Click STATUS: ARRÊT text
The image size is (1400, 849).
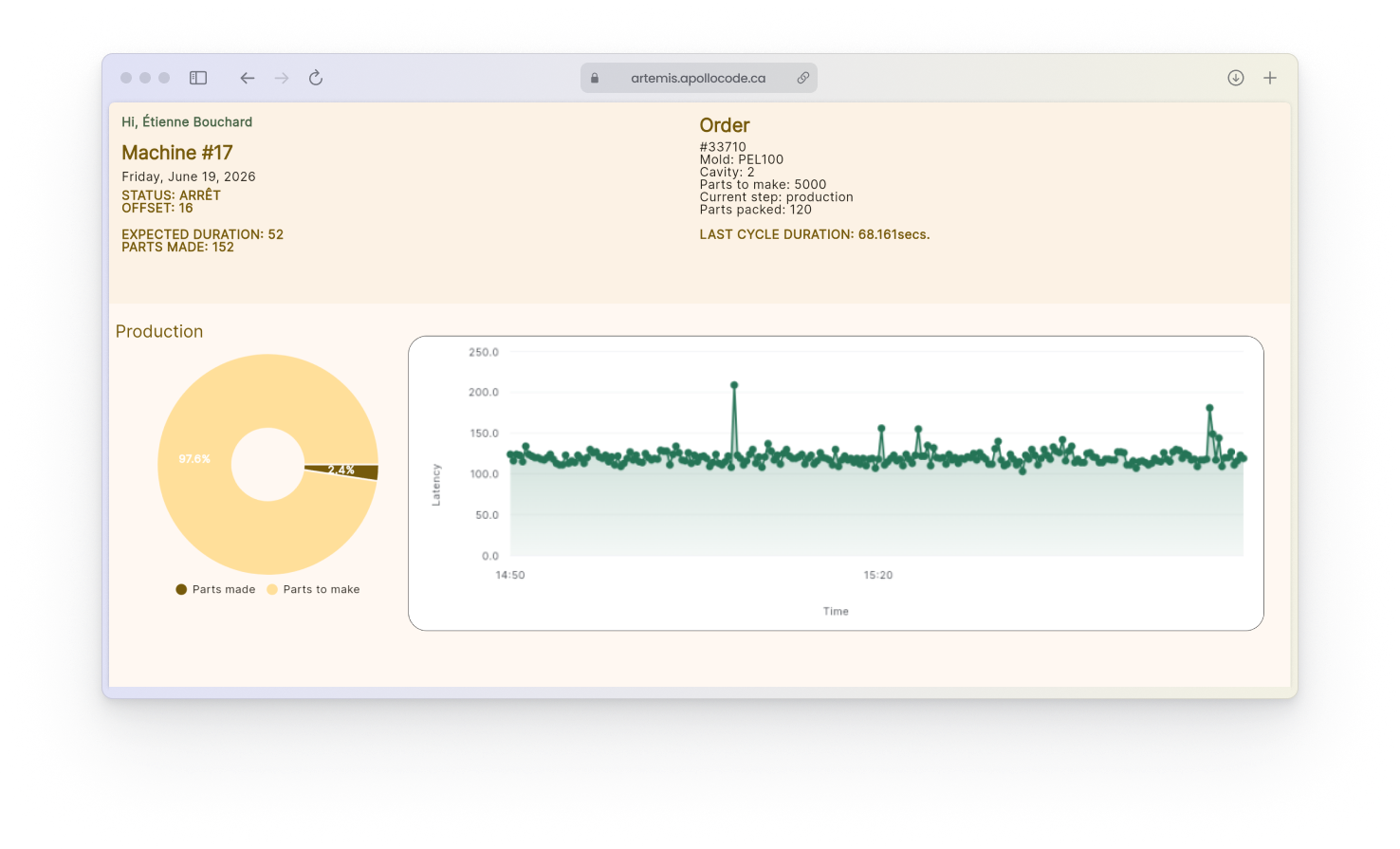point(171,195)
